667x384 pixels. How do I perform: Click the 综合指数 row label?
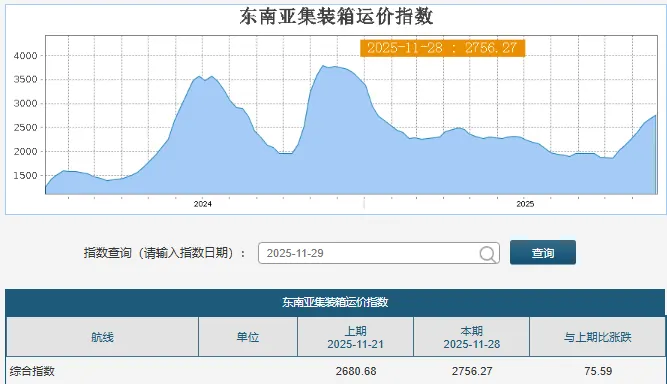(x=32, y=371)
